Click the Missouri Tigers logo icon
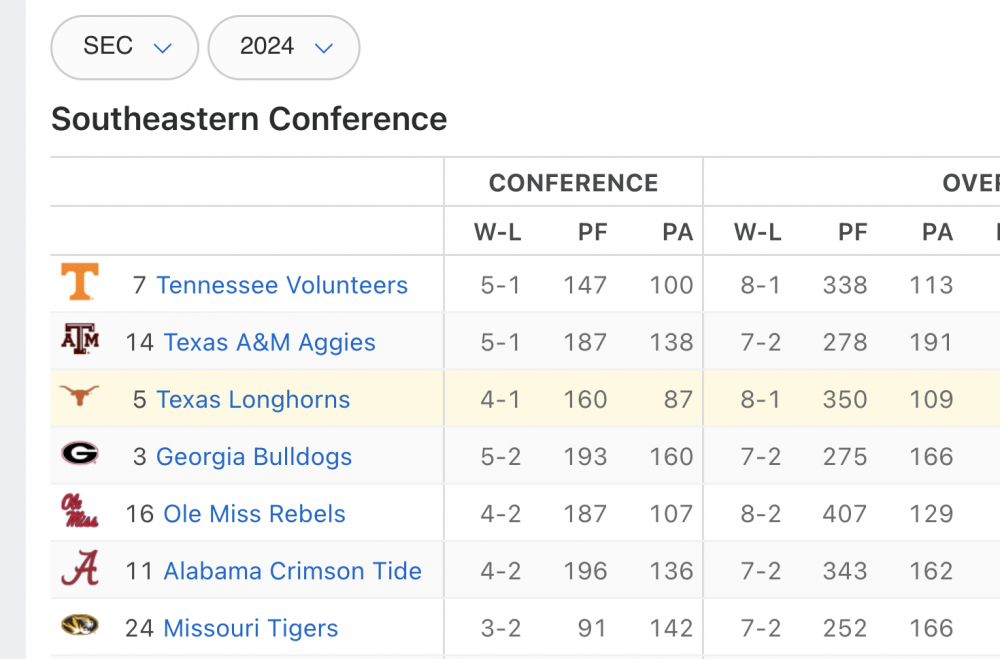The width and height of the screenshot is (1000, 659). pyautogui.click(x=80, y=626)
